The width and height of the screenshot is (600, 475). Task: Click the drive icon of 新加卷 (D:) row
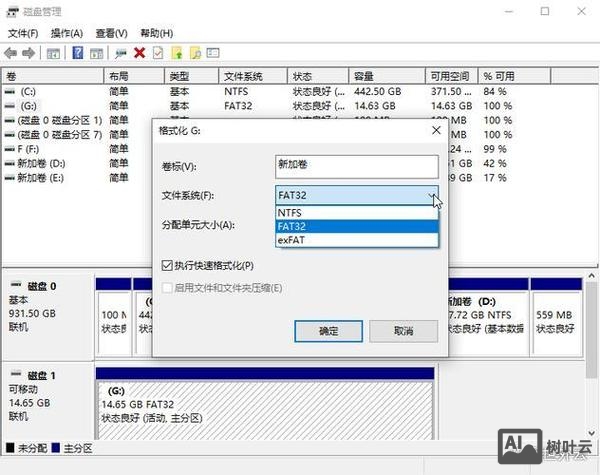(x=10, y=163)
